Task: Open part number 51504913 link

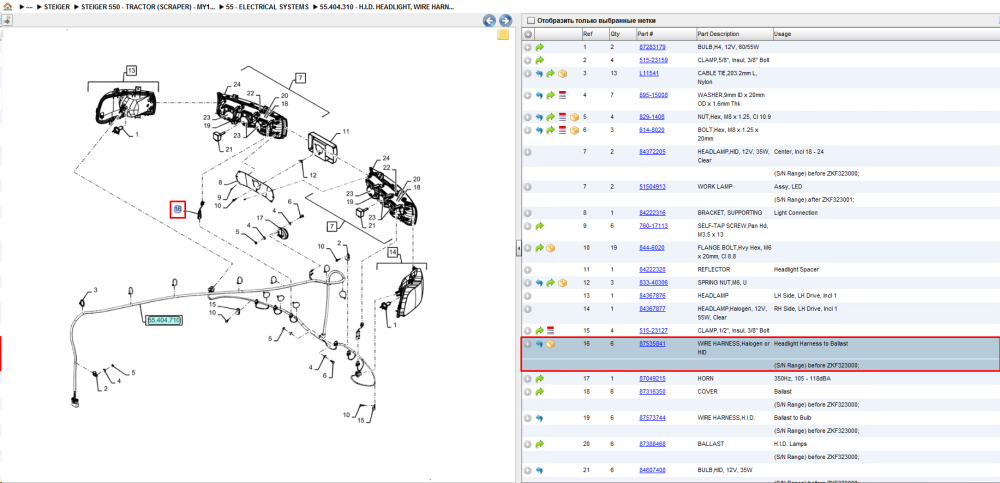Action: 652,187
